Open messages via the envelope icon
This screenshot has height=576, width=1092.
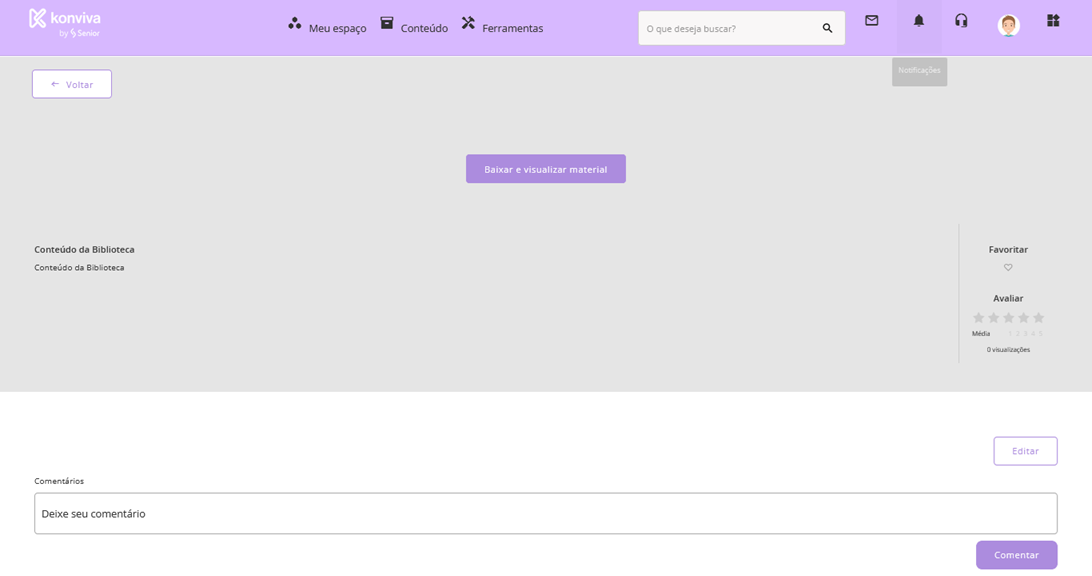872,20
